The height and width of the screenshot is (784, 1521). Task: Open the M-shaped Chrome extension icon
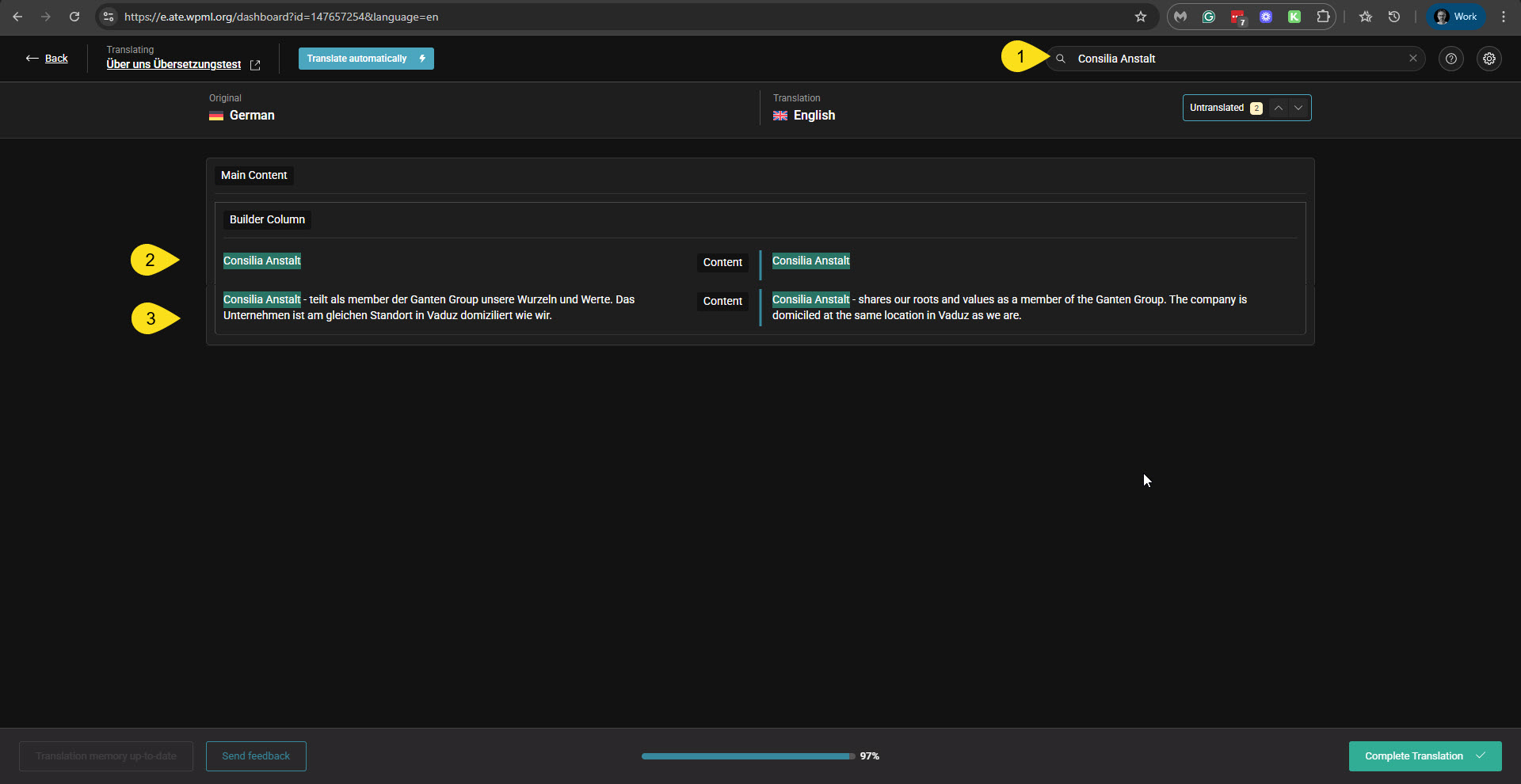[1180, 17]
